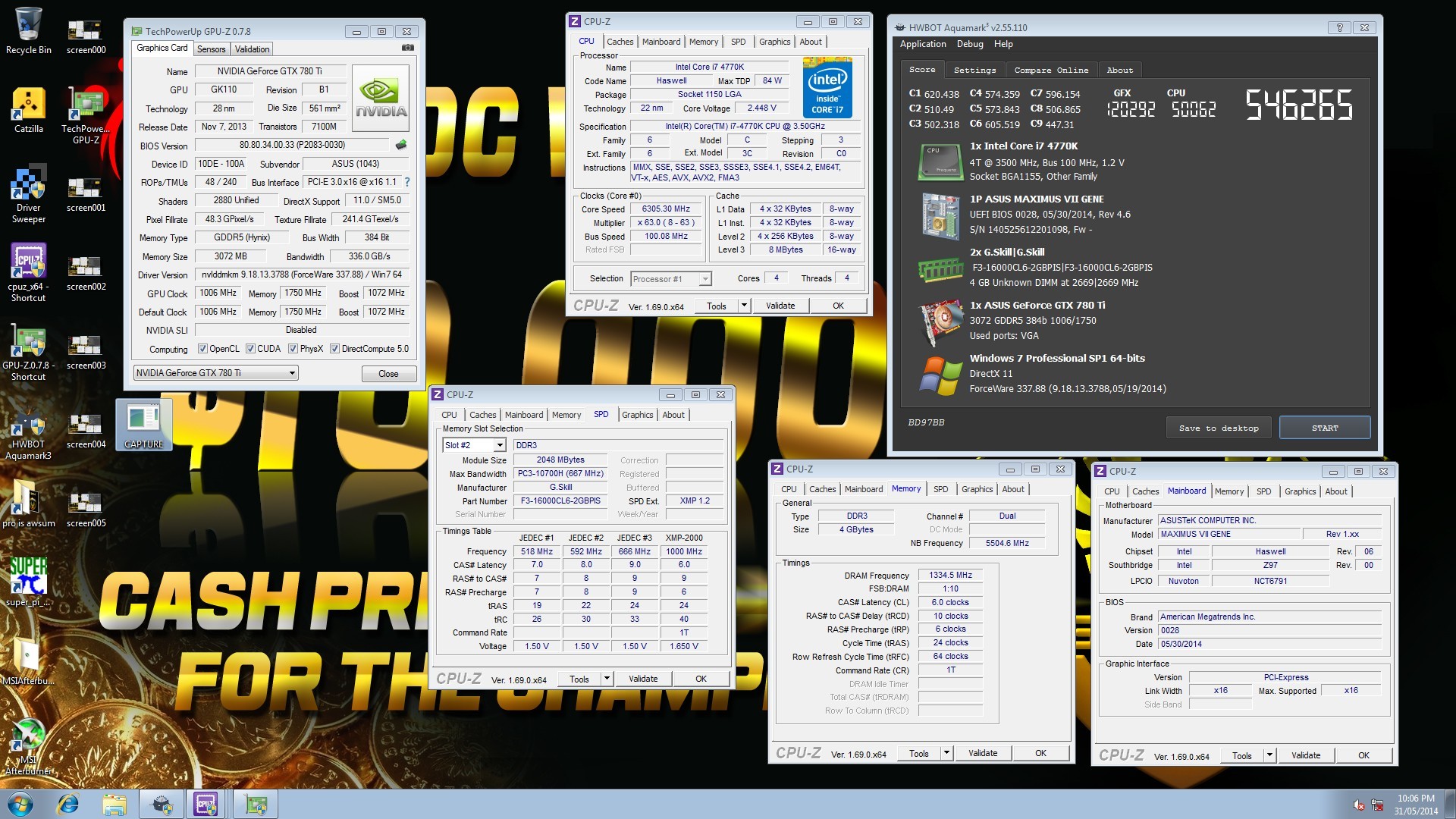Click the GPU-Z Bus Interface question mark
Image resolution: width=1456 pixels, height=819 pixels.
click(407, 182)
